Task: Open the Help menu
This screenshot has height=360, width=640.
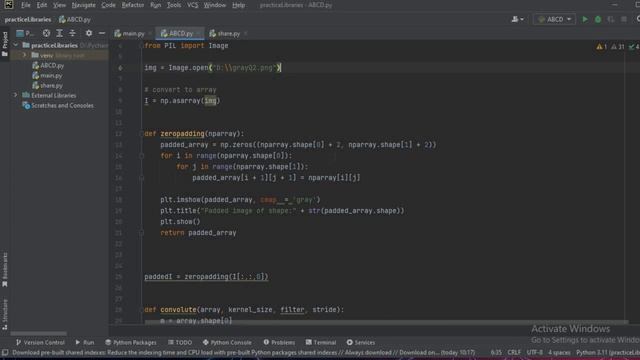Action: pos(238,5)
